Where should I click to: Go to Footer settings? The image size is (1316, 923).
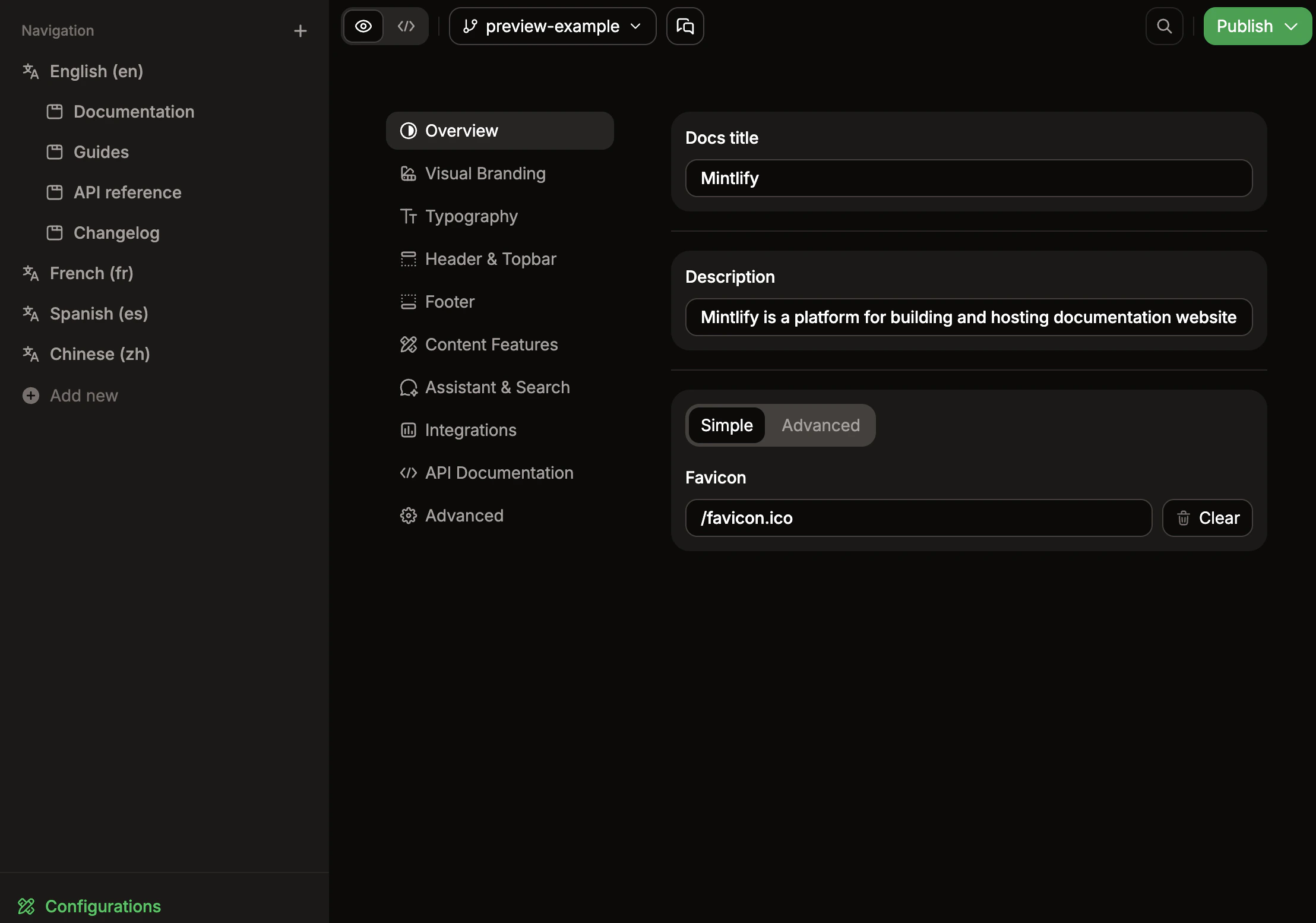500,302
